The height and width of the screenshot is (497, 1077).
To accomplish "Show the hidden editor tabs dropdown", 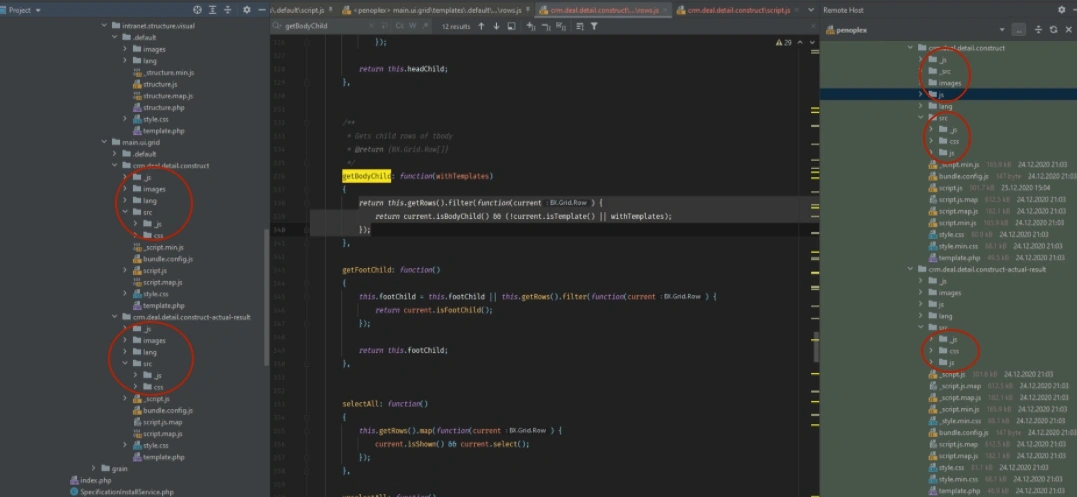I will click(x=811, y=10).
